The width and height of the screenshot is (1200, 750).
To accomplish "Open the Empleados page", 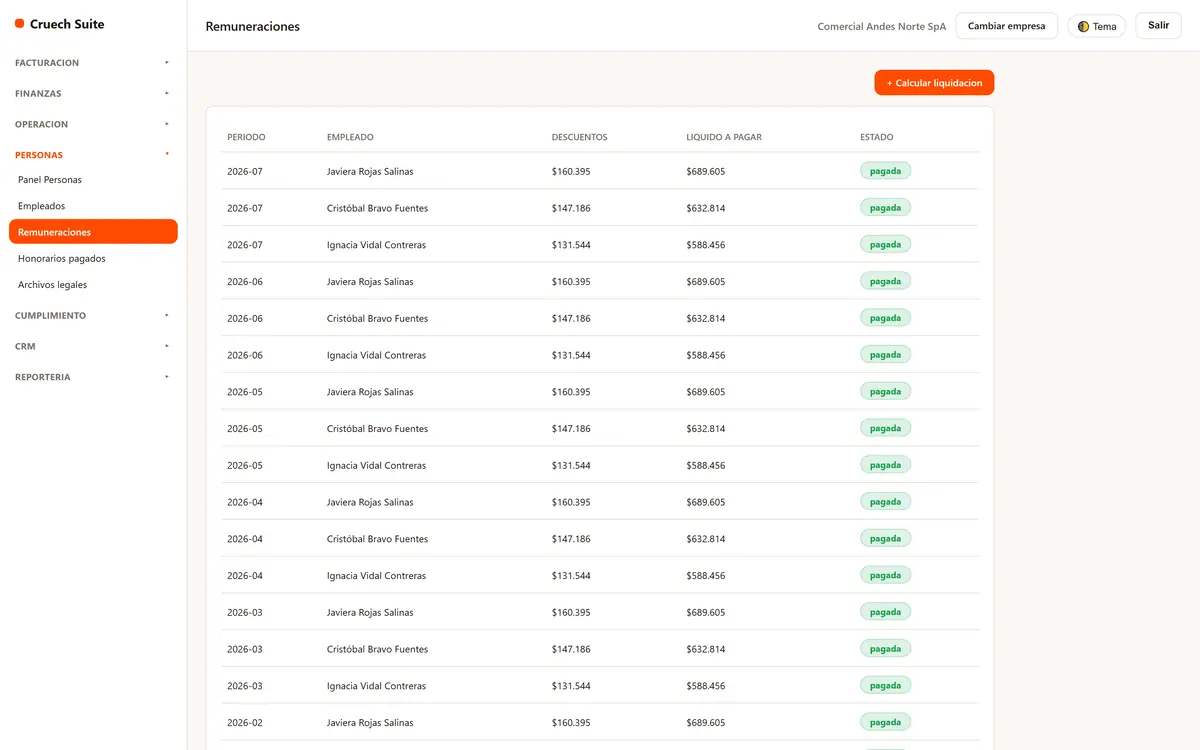I will click(93, 206).
